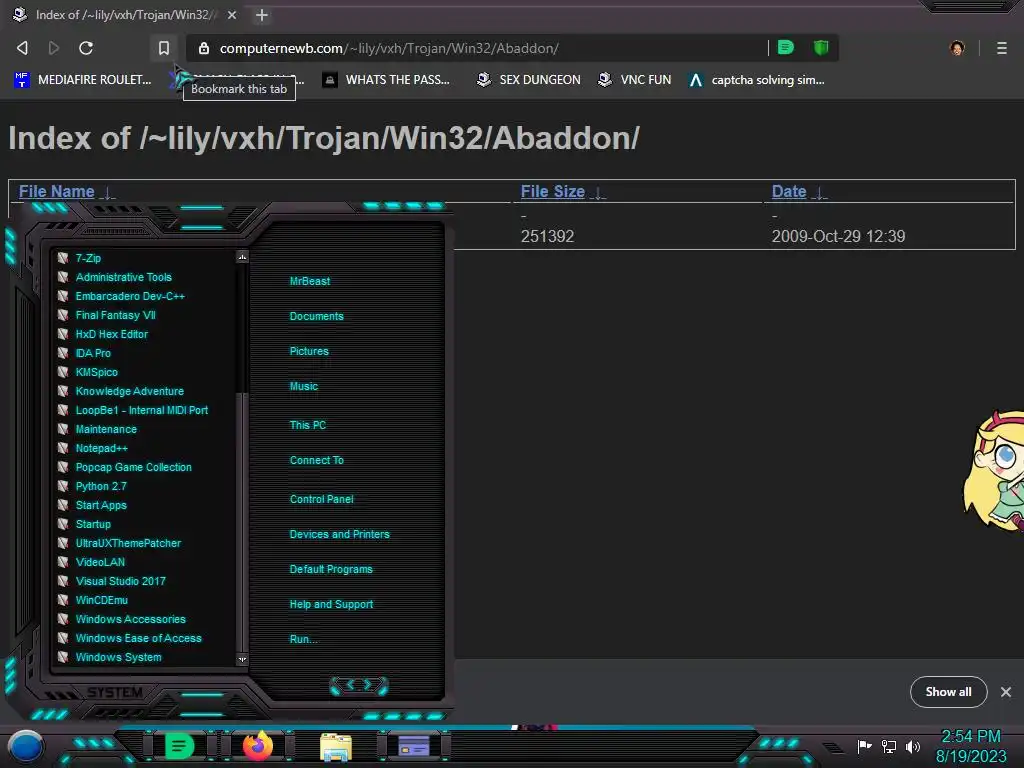Image resolution: width=1024 pixels, height=768 pixels.
Task: Sort listing by Date
Action: pos(789,191)
